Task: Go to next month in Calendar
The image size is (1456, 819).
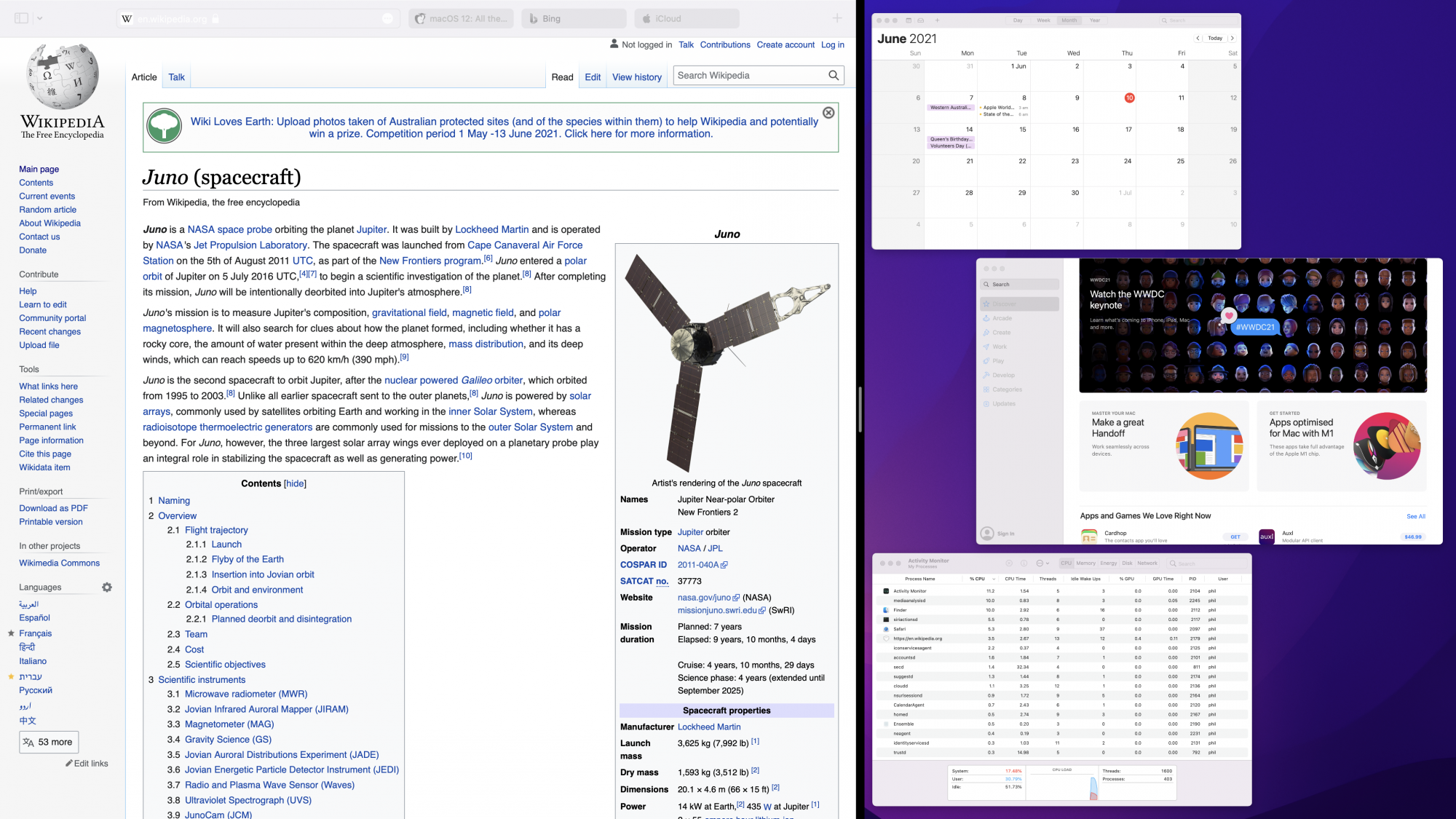Action: [1232, 38]
